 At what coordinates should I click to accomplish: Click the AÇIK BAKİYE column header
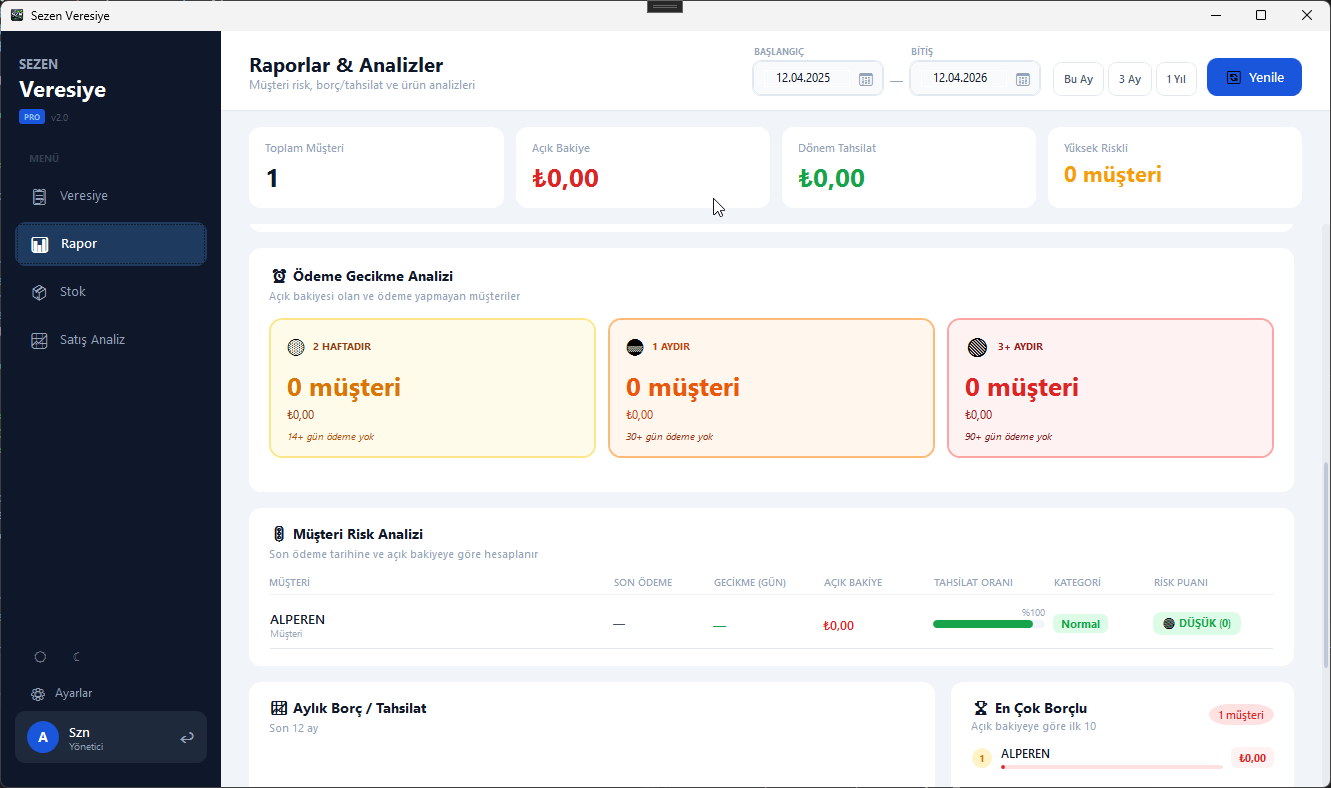coord(853,583)
